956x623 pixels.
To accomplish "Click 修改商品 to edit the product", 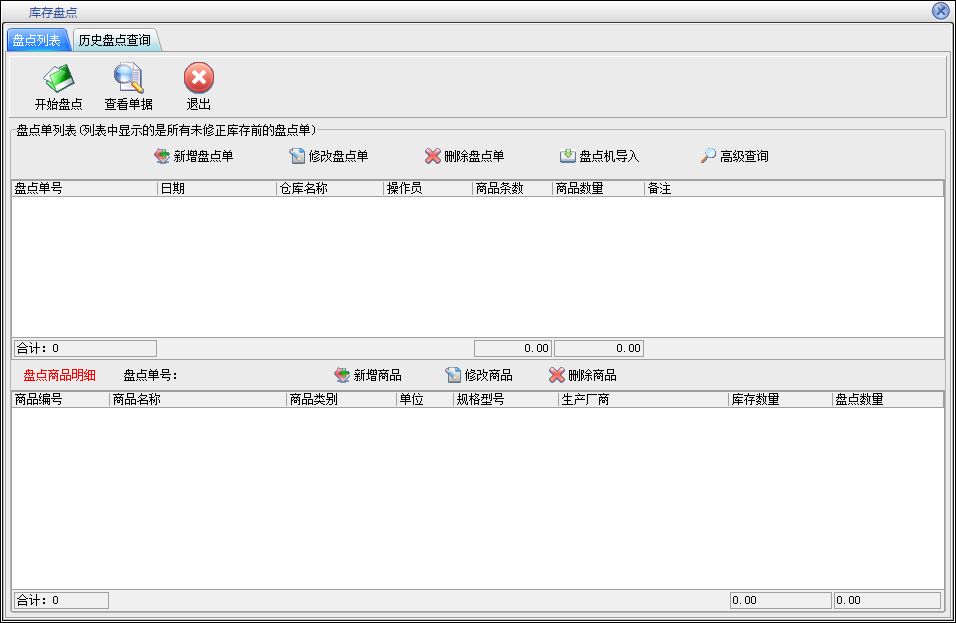I will 479,375.
